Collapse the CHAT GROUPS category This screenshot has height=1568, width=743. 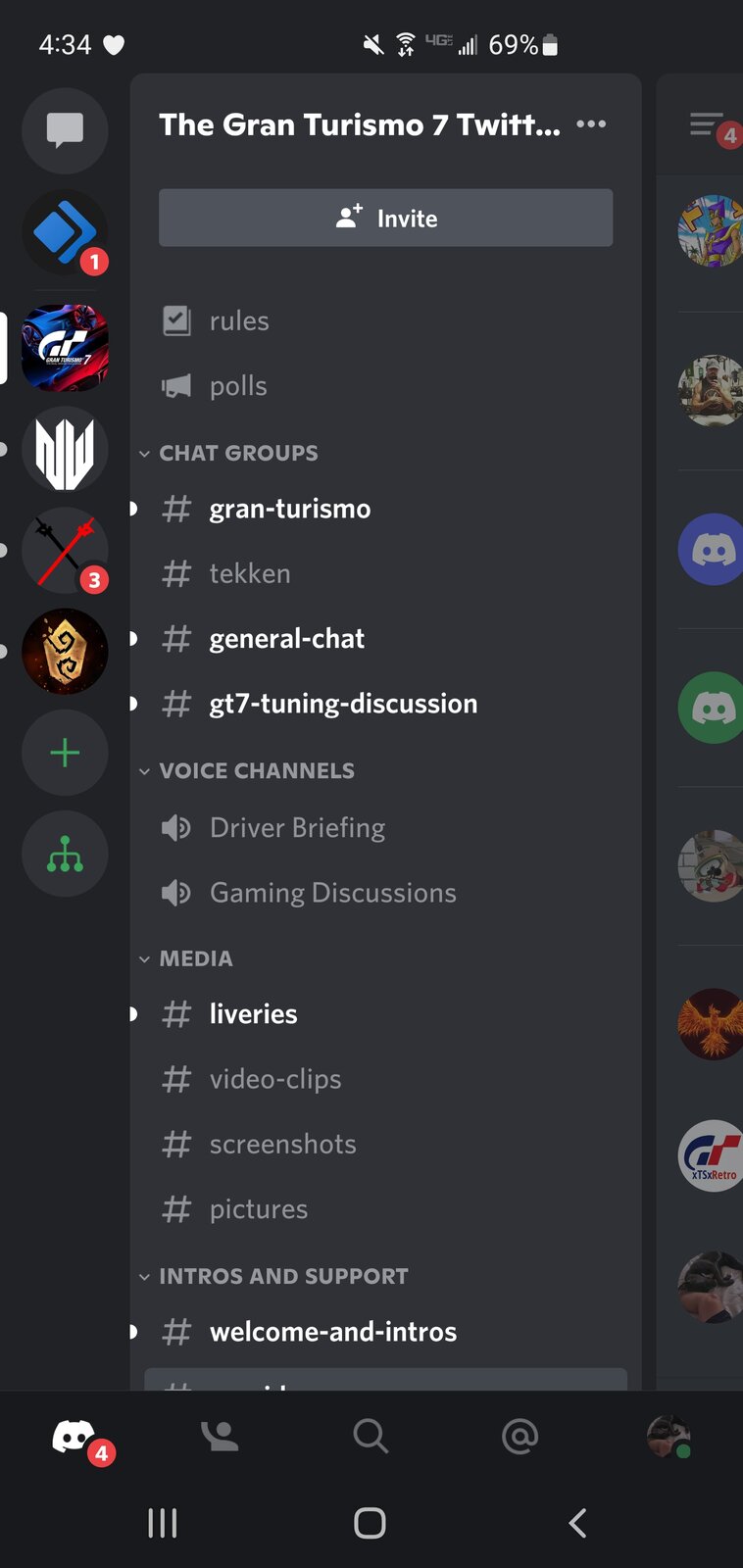(x=229, y=453)
